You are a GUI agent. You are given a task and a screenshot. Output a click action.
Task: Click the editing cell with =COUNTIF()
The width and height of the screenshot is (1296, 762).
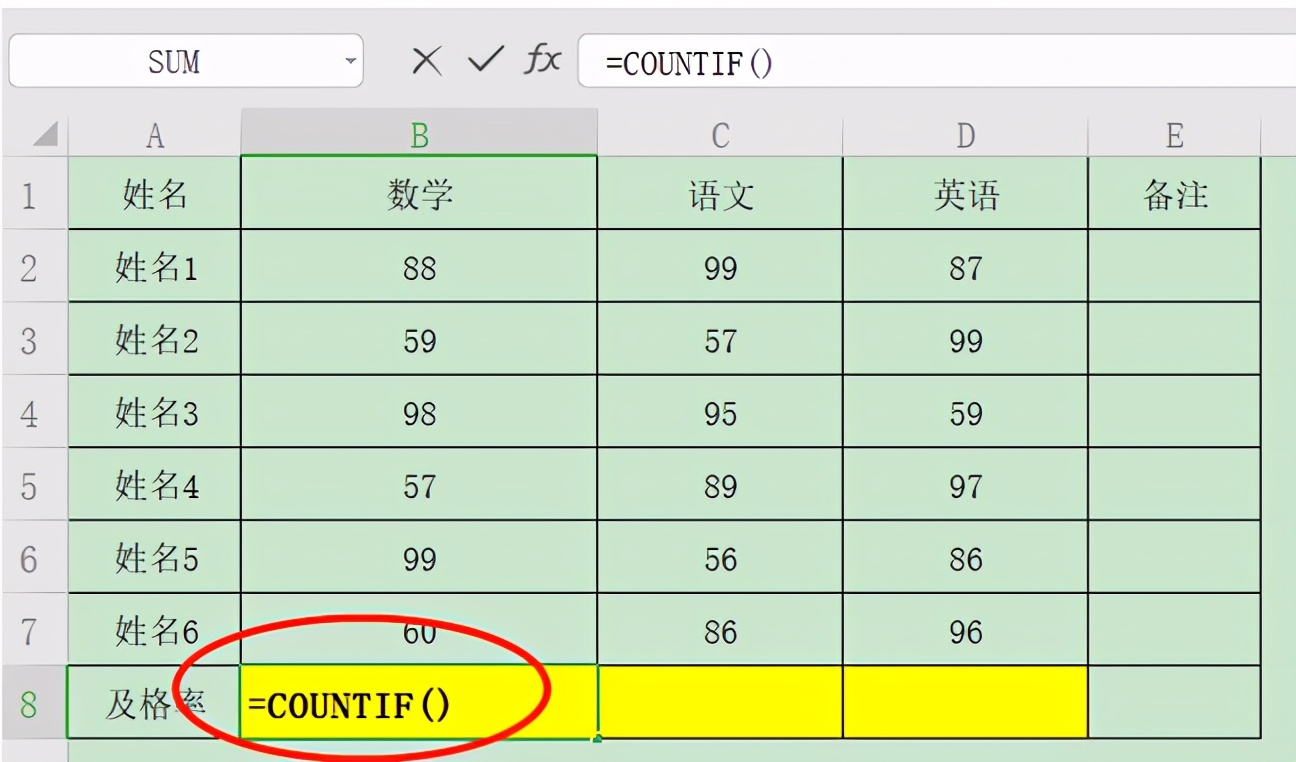point(419,703)
